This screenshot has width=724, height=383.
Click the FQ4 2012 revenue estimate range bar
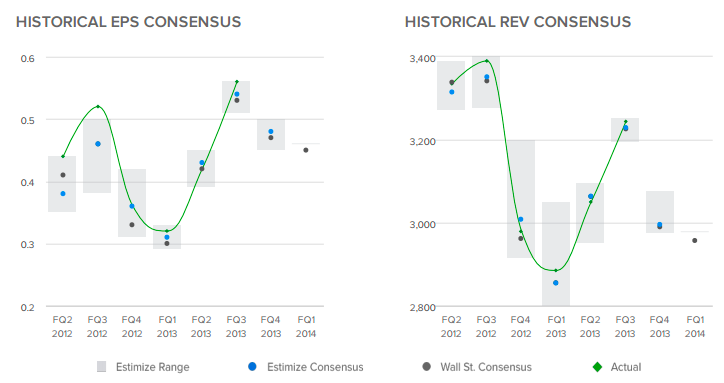click(x=521, y=199)
